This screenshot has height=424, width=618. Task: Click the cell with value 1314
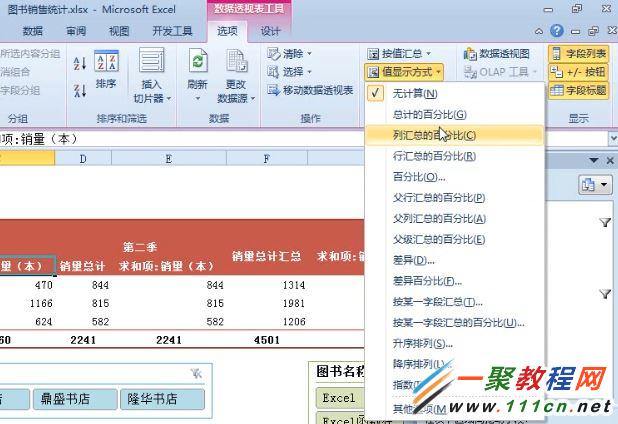(267, 285)
